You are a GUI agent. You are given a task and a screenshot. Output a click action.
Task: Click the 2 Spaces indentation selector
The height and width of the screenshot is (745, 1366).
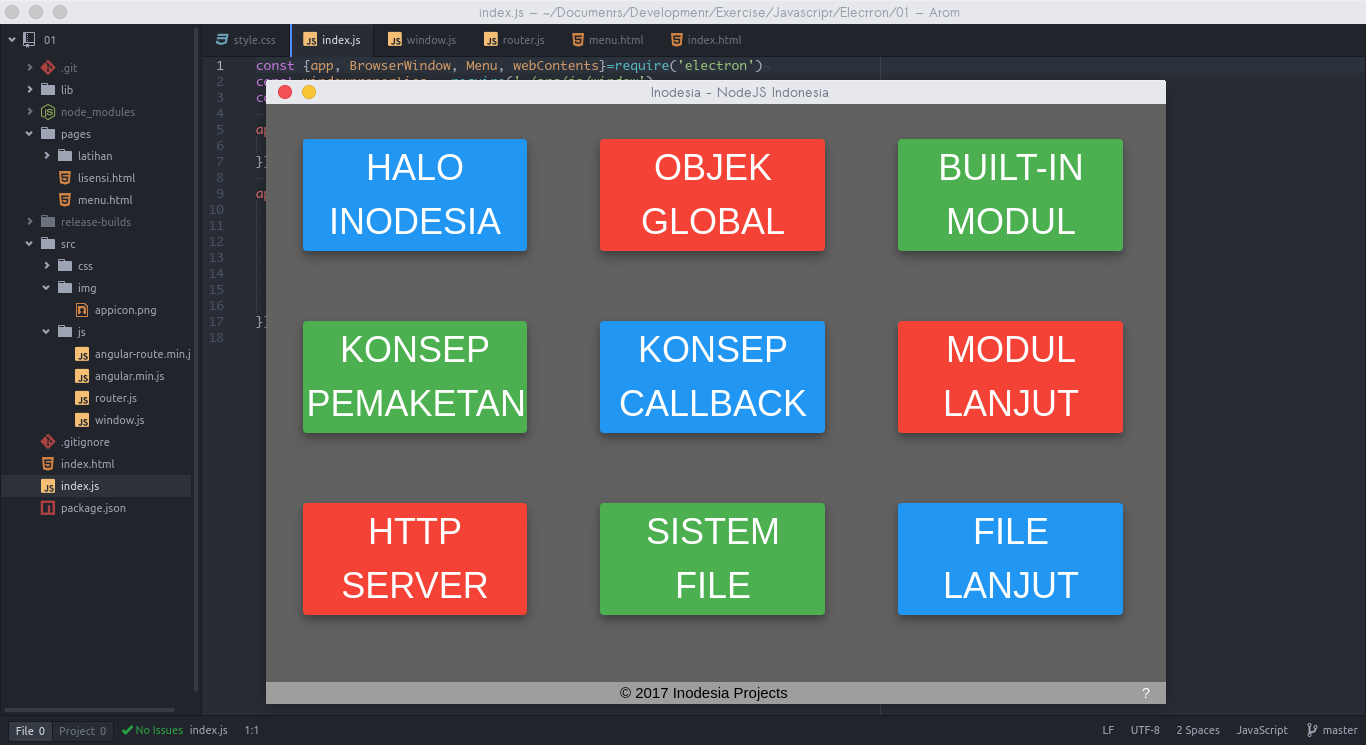[1198, 730]
